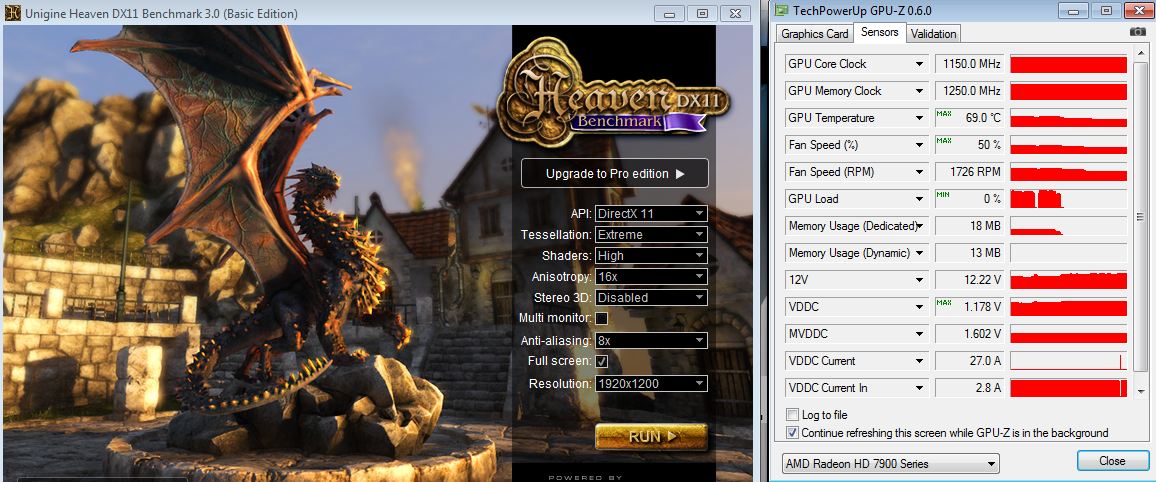The image size is (1156, 482).
Task: Switch to the Graphics Card tab
Action: (815, 34)
